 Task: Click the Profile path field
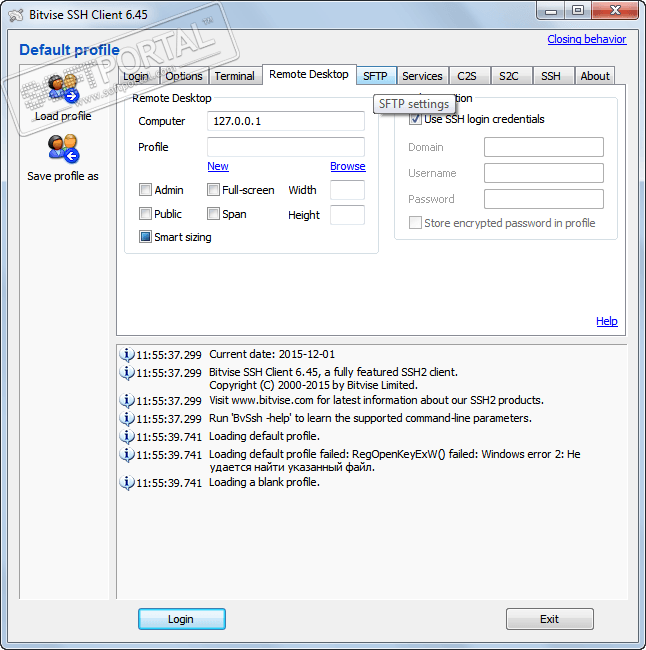(x=286, y=147)
